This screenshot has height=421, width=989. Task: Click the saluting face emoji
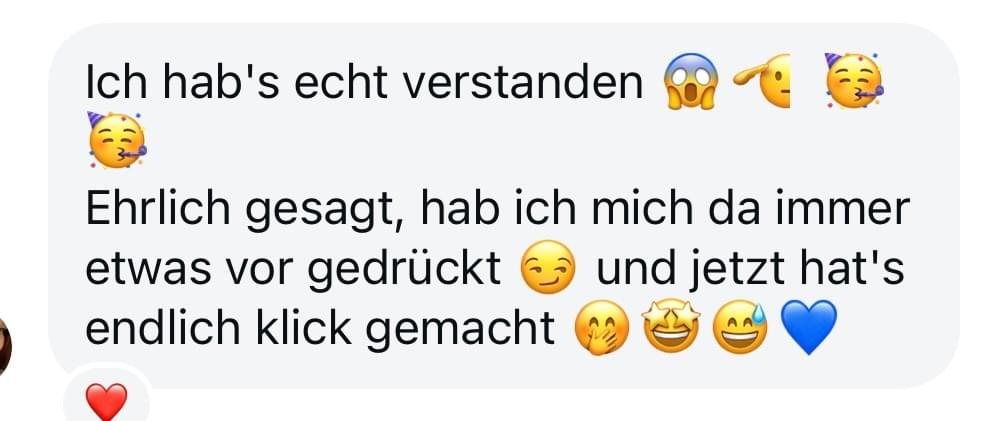pos(761,81)
